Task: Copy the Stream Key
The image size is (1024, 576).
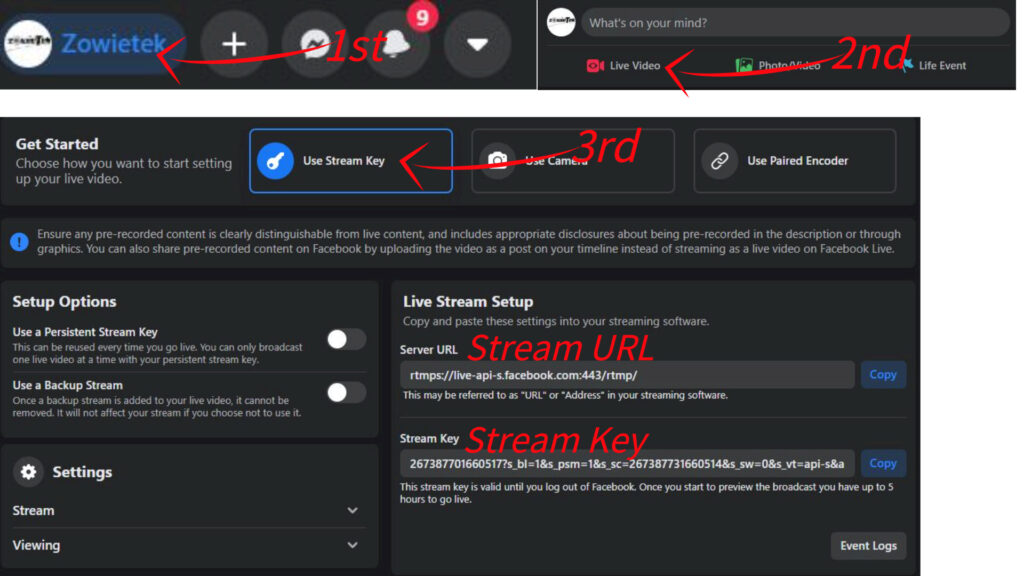Action: [883, 464]
